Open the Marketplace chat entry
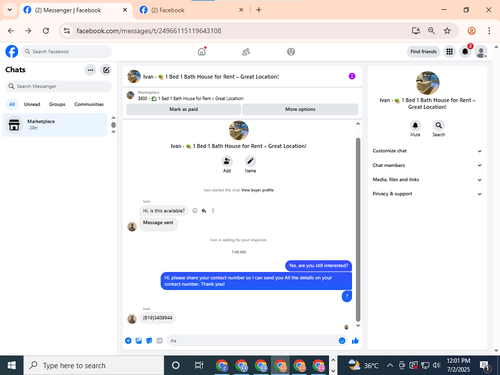Screen dimensions: 500x375 [55, 125]
